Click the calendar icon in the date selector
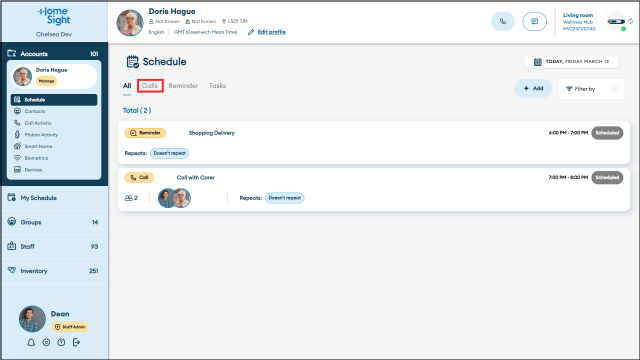The height and width of the screenshot is (360, 640). (538, 62)
